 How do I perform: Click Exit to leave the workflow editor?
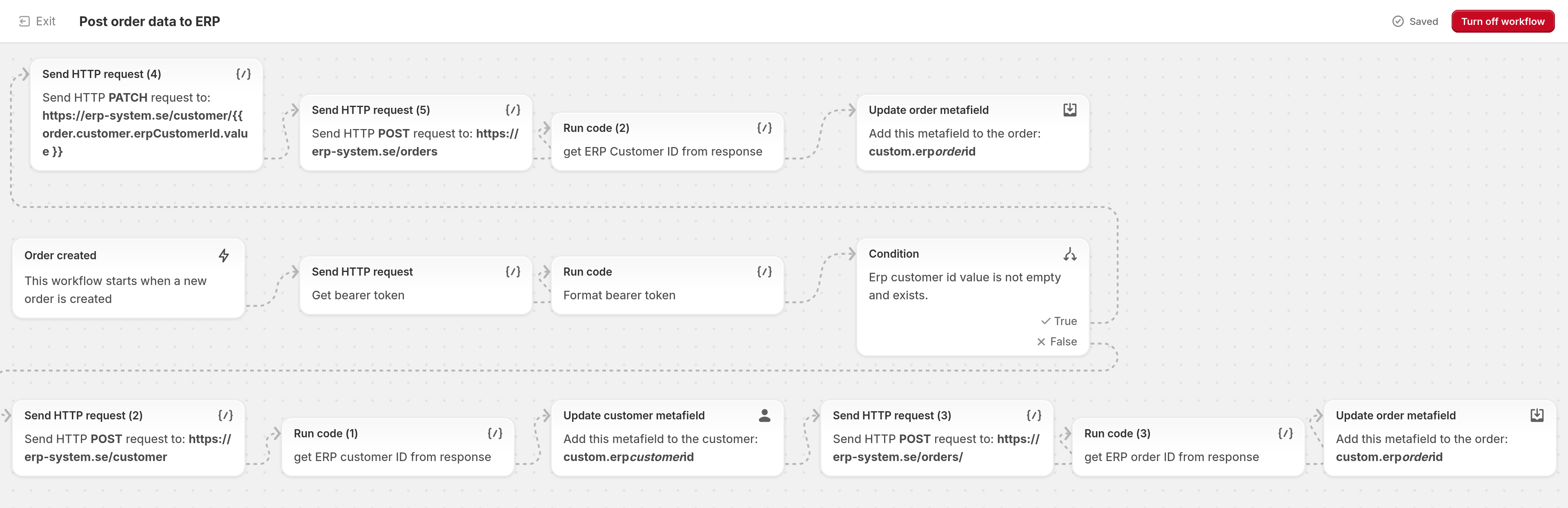click(x=36, y=21)
